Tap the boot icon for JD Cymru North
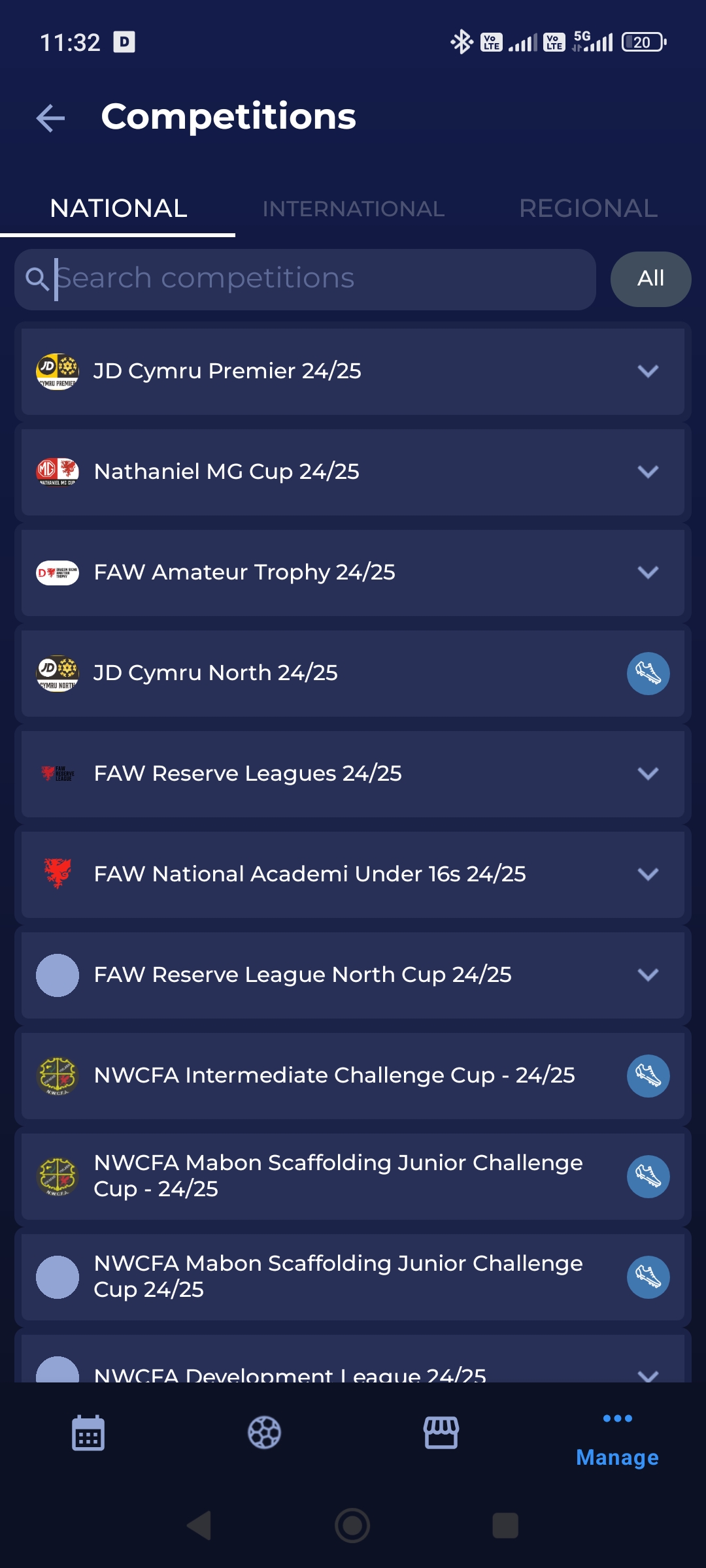 click(648, 674)
